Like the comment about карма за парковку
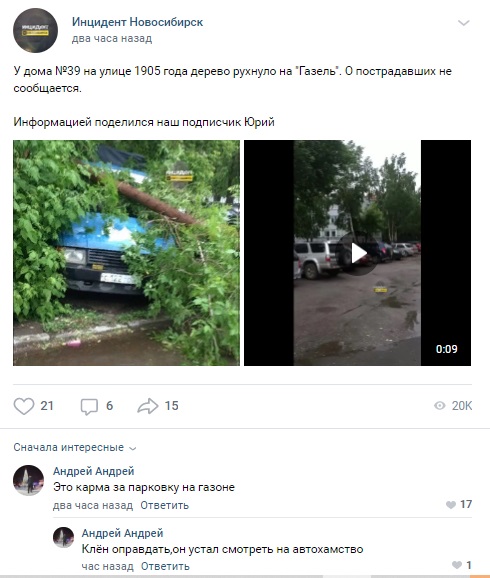The image size is (490, 578). [x=451, y=505]
